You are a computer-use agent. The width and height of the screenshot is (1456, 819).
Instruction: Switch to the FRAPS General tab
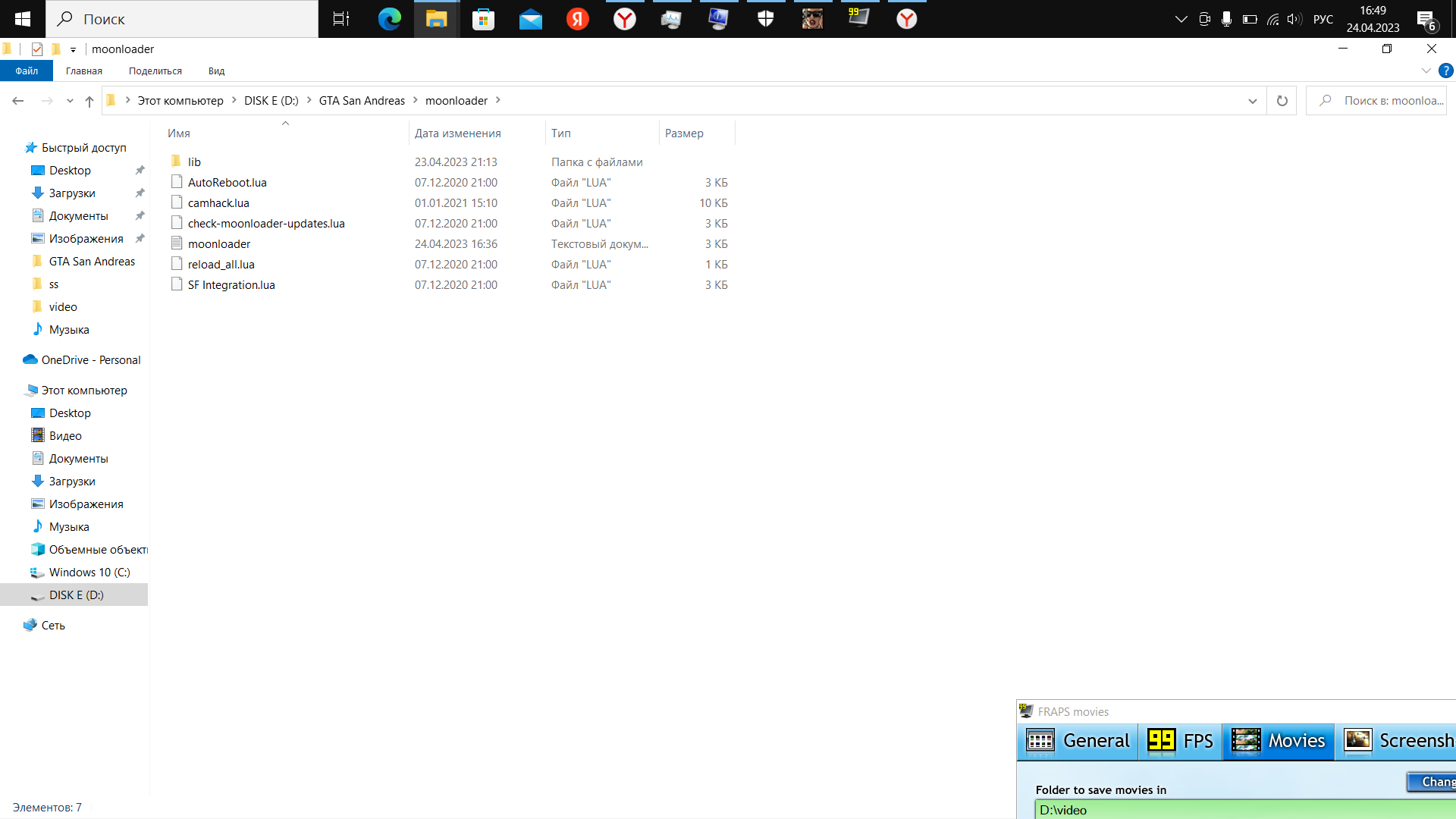pyautogui.click(x=1078, y=740)
